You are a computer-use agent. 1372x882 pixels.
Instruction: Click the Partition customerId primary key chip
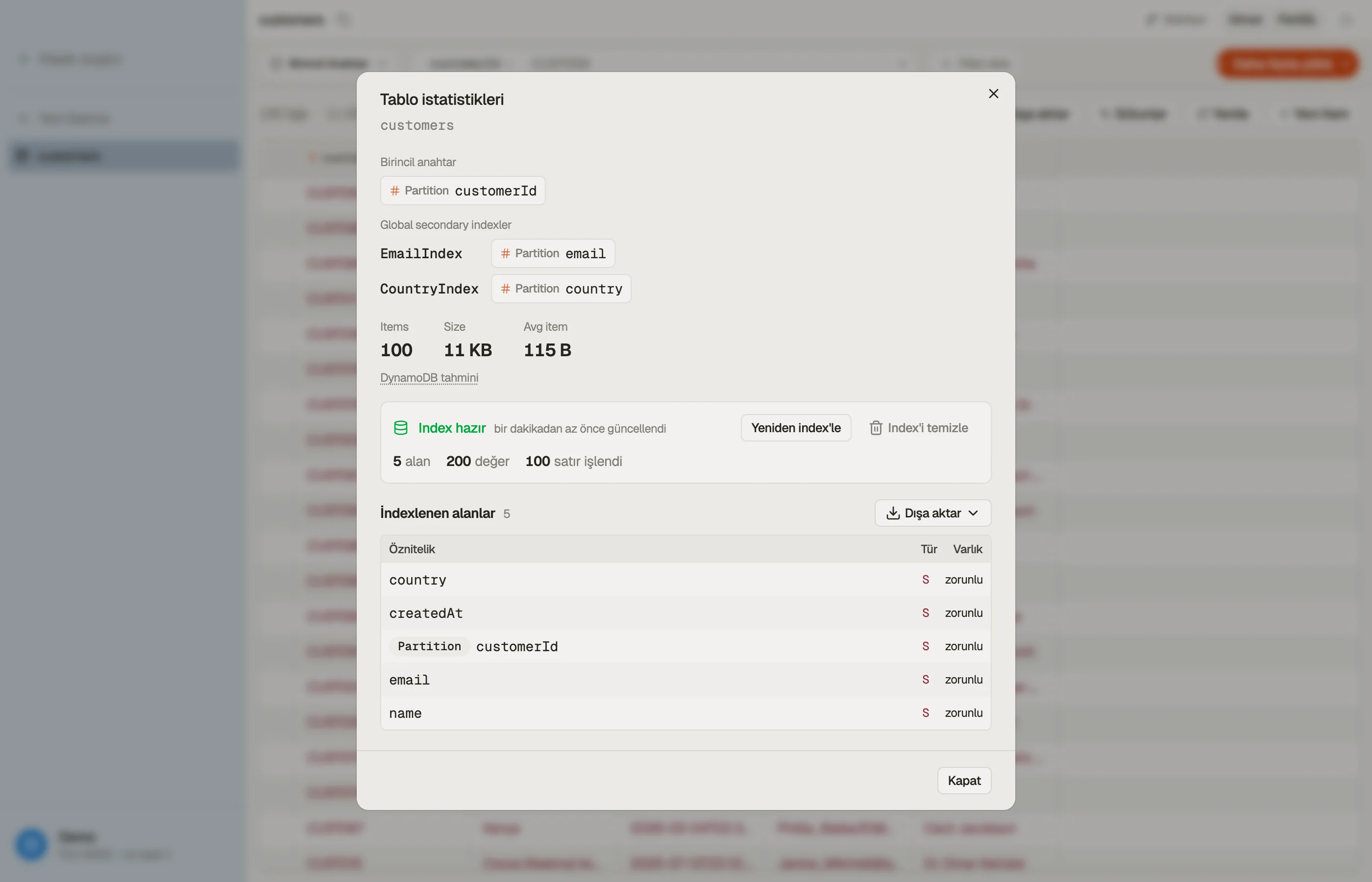pos(463,191)
